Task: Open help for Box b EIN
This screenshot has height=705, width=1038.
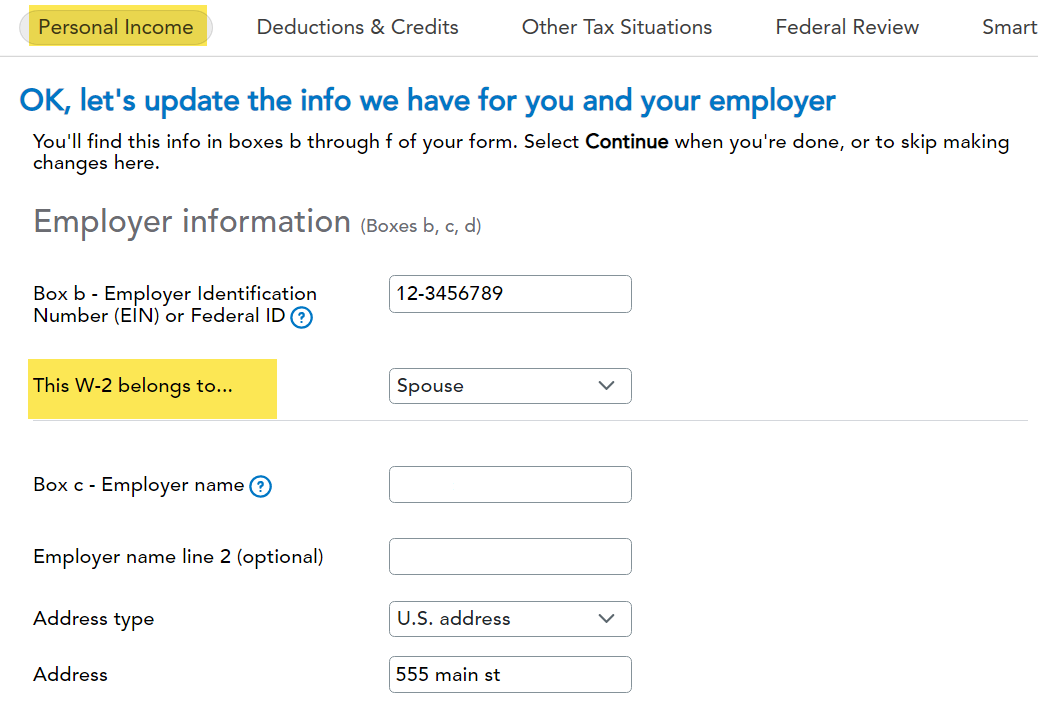Action: coord(301,318)
